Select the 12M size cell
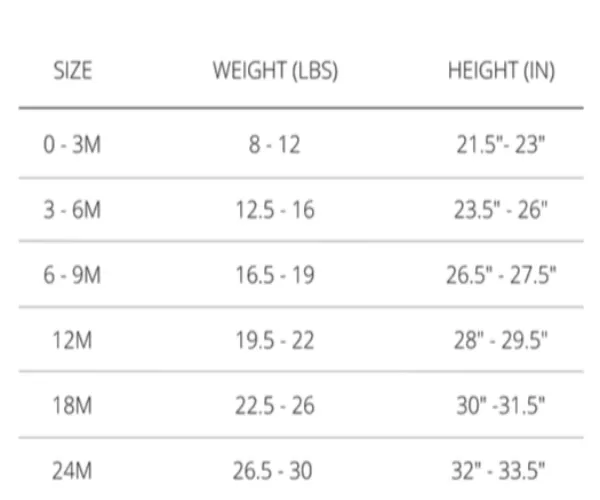The height and width of the screenshot is (500, 600). [x=72, y=340]
